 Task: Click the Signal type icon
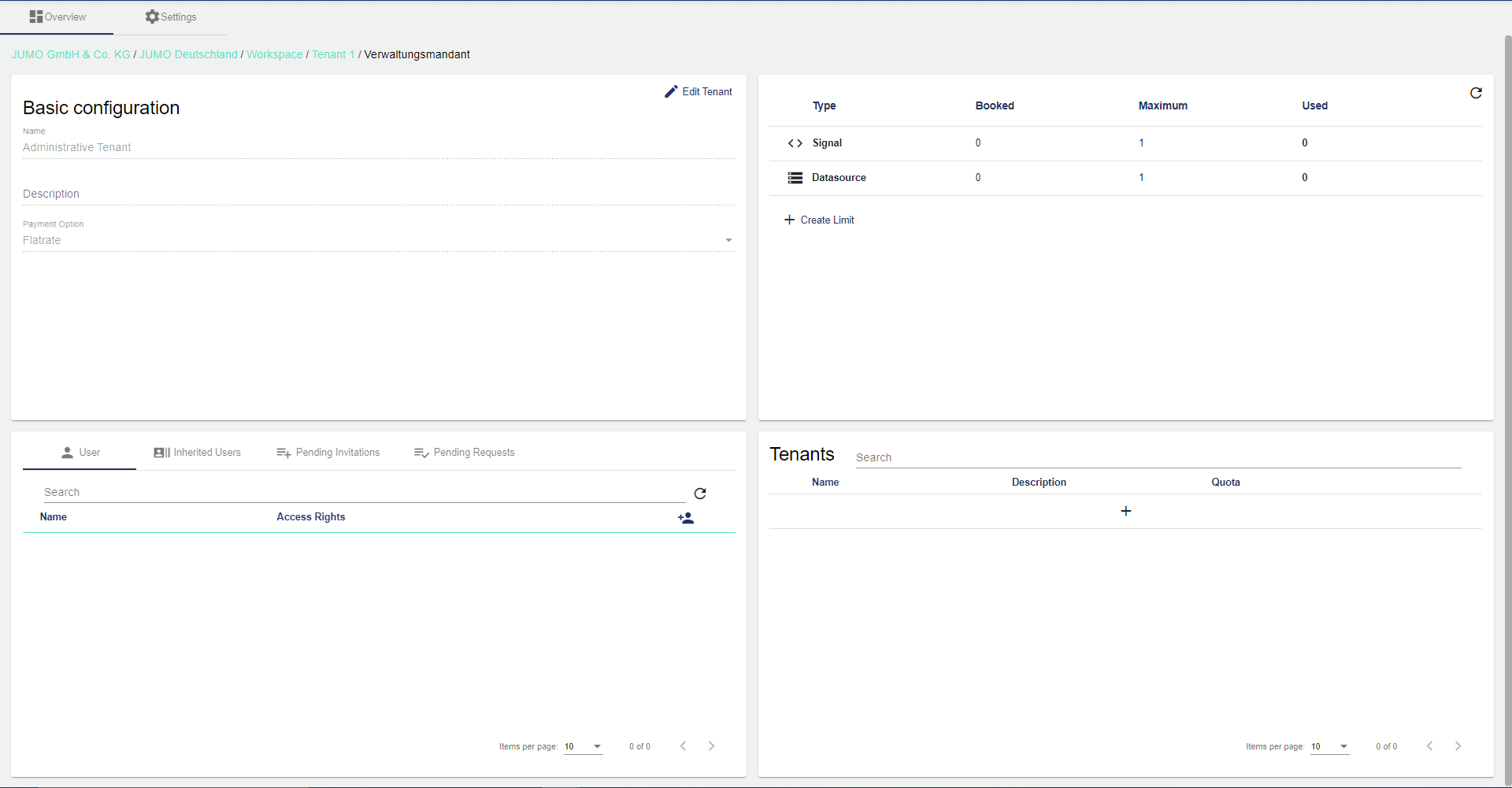point(795,143)
